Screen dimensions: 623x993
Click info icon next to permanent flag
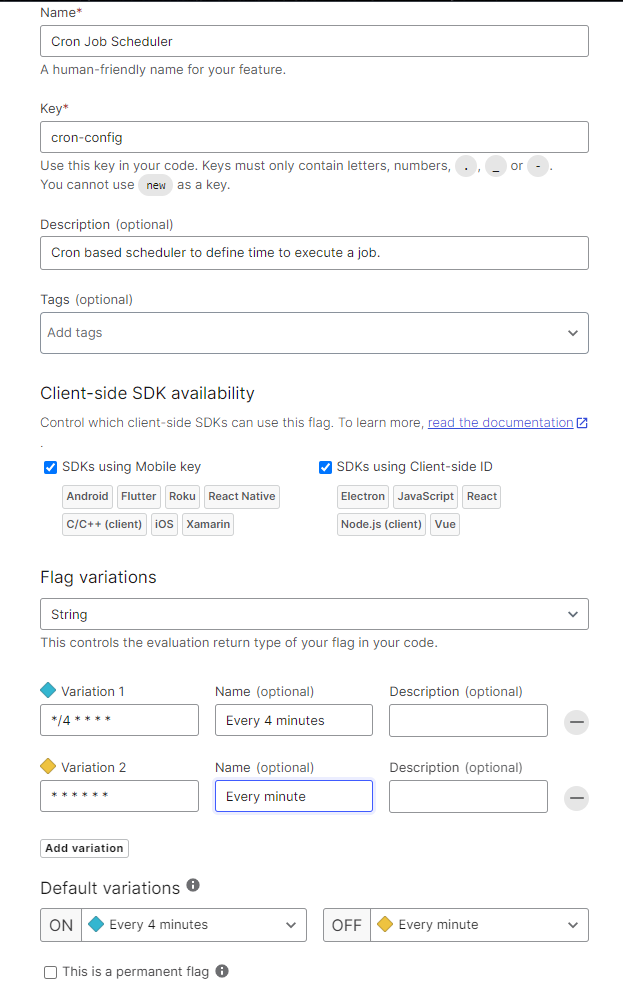(222, 971)
